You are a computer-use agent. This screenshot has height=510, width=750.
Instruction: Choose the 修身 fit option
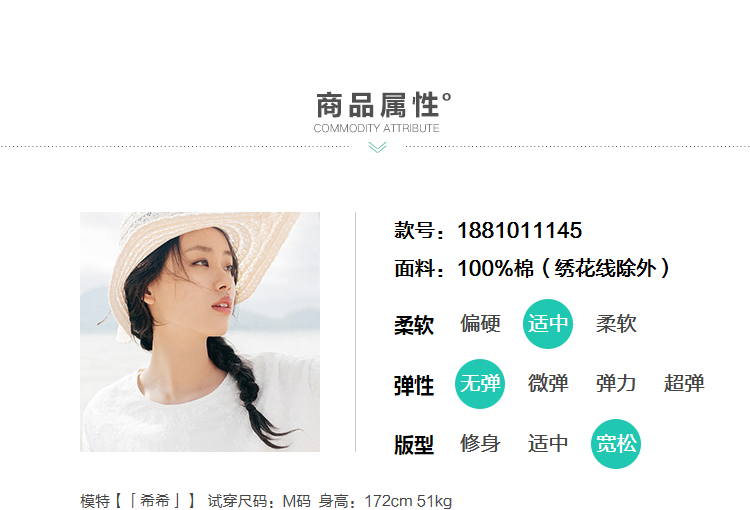tap(480, 443)
